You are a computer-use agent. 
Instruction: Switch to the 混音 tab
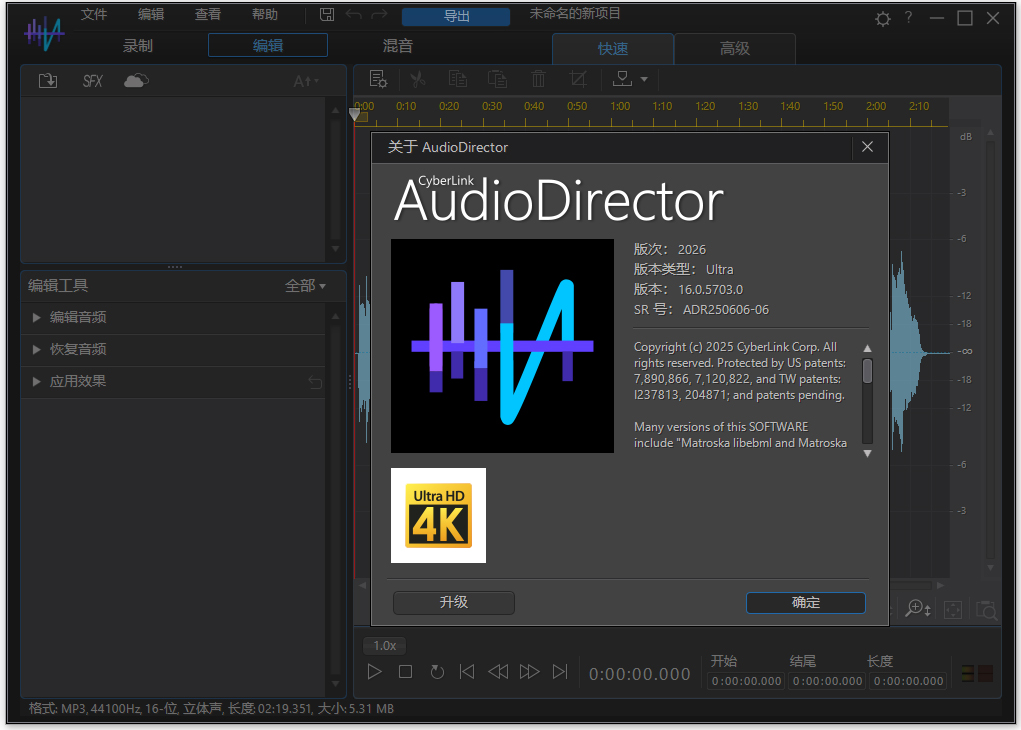tap(397, 46)
